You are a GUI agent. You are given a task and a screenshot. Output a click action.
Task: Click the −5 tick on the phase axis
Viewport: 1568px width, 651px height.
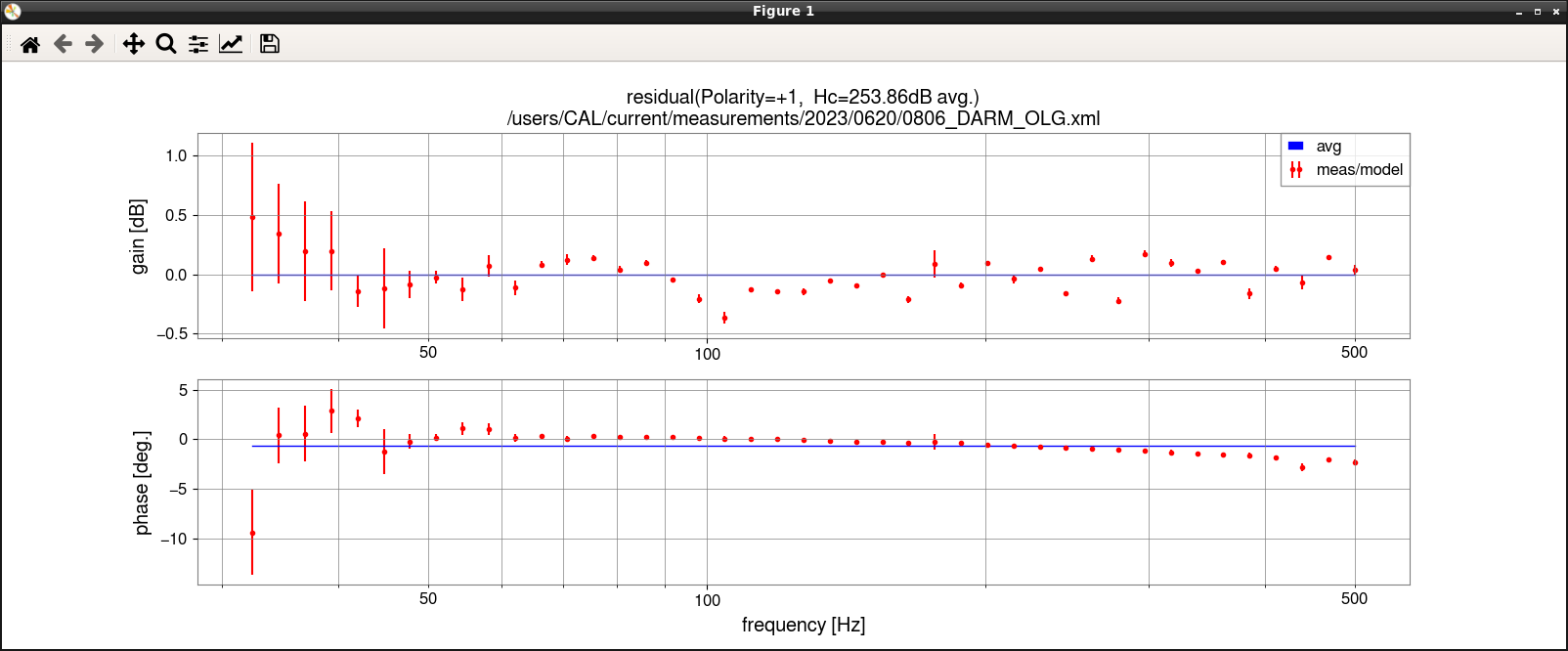177,489
